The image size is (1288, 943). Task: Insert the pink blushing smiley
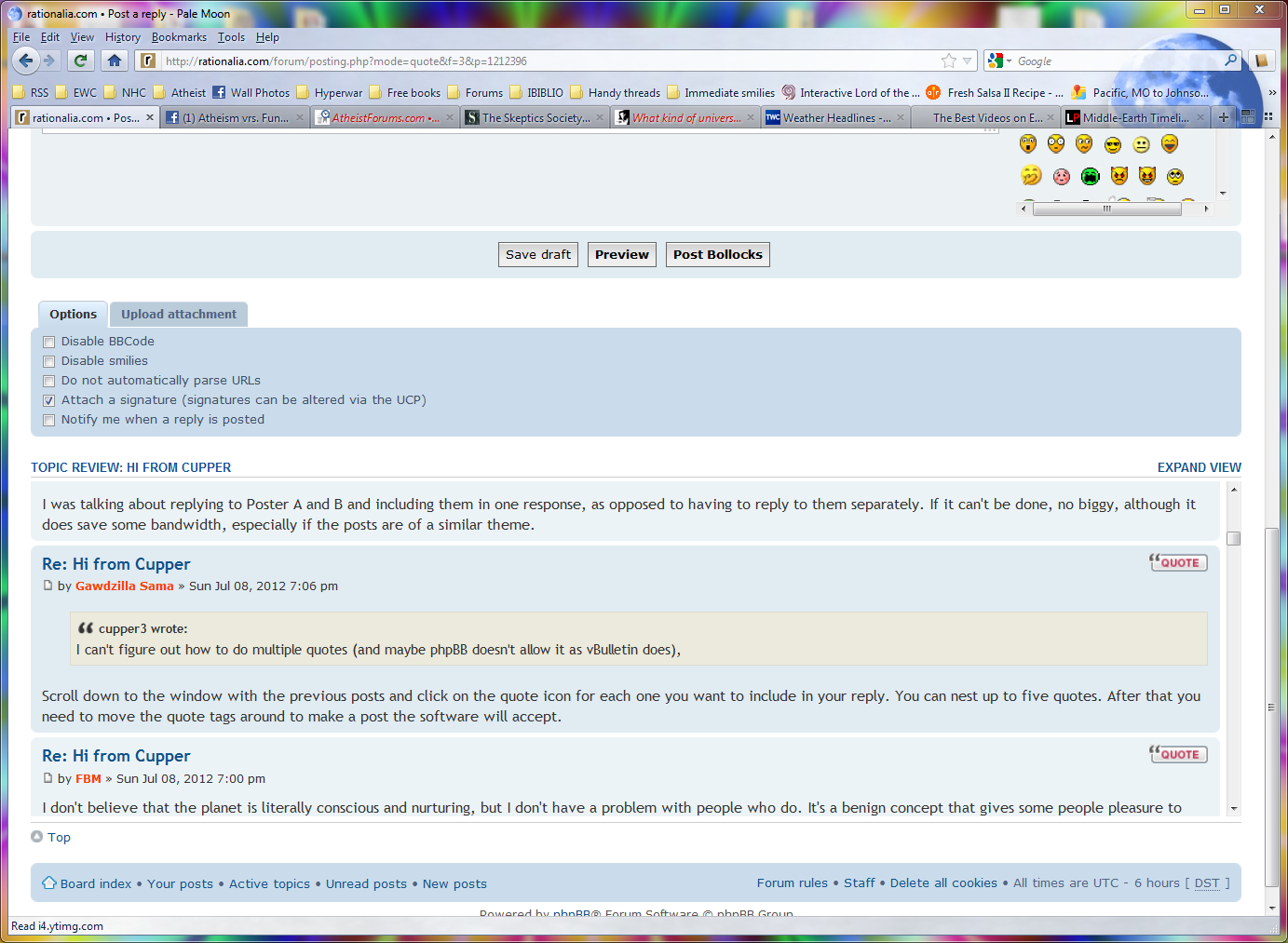pyautogui.click(x=1062, y=176)
